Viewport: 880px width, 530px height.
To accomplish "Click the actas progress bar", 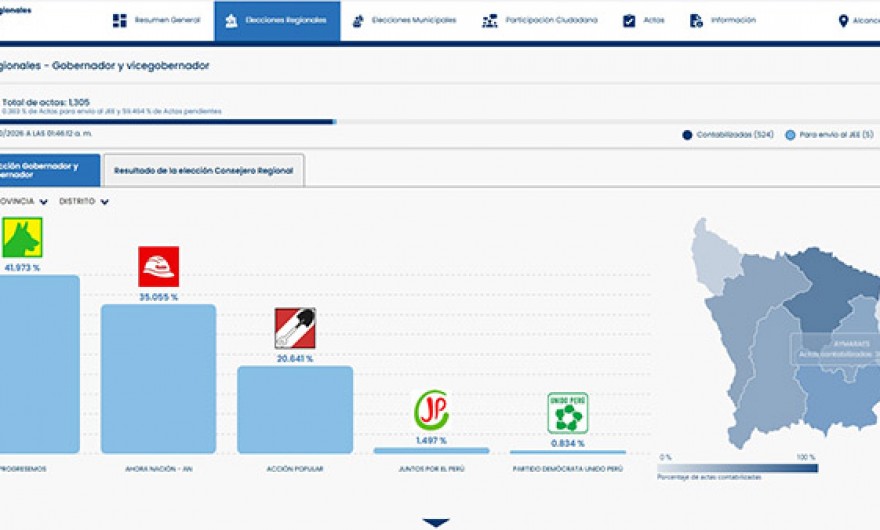I will pyautogui.click(x=440, y=121).
